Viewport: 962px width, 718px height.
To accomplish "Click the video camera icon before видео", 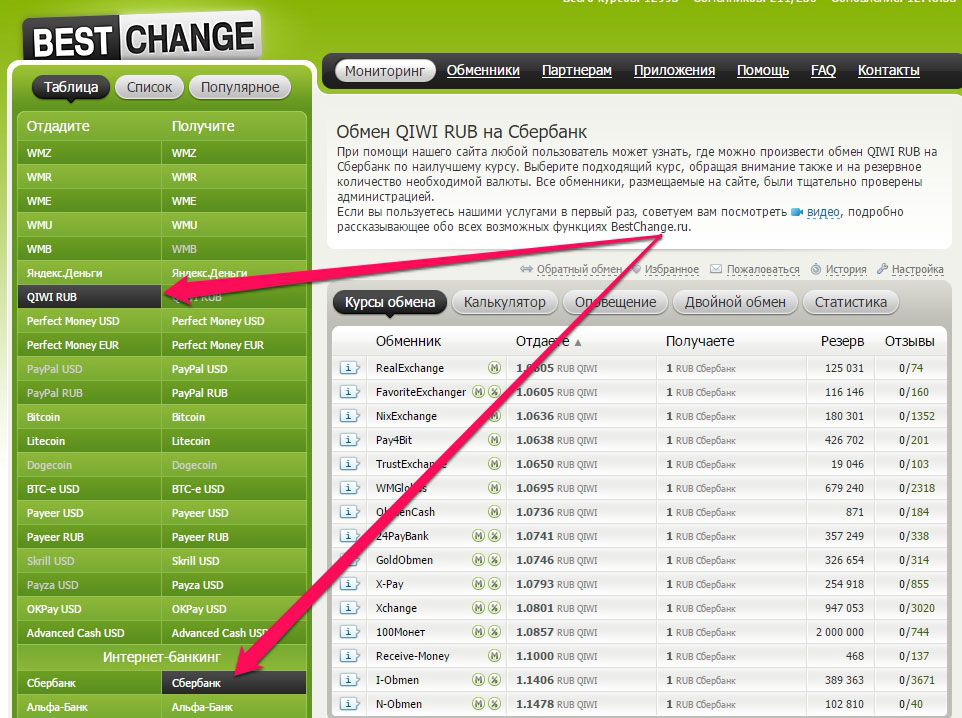I will coord(797,212).
